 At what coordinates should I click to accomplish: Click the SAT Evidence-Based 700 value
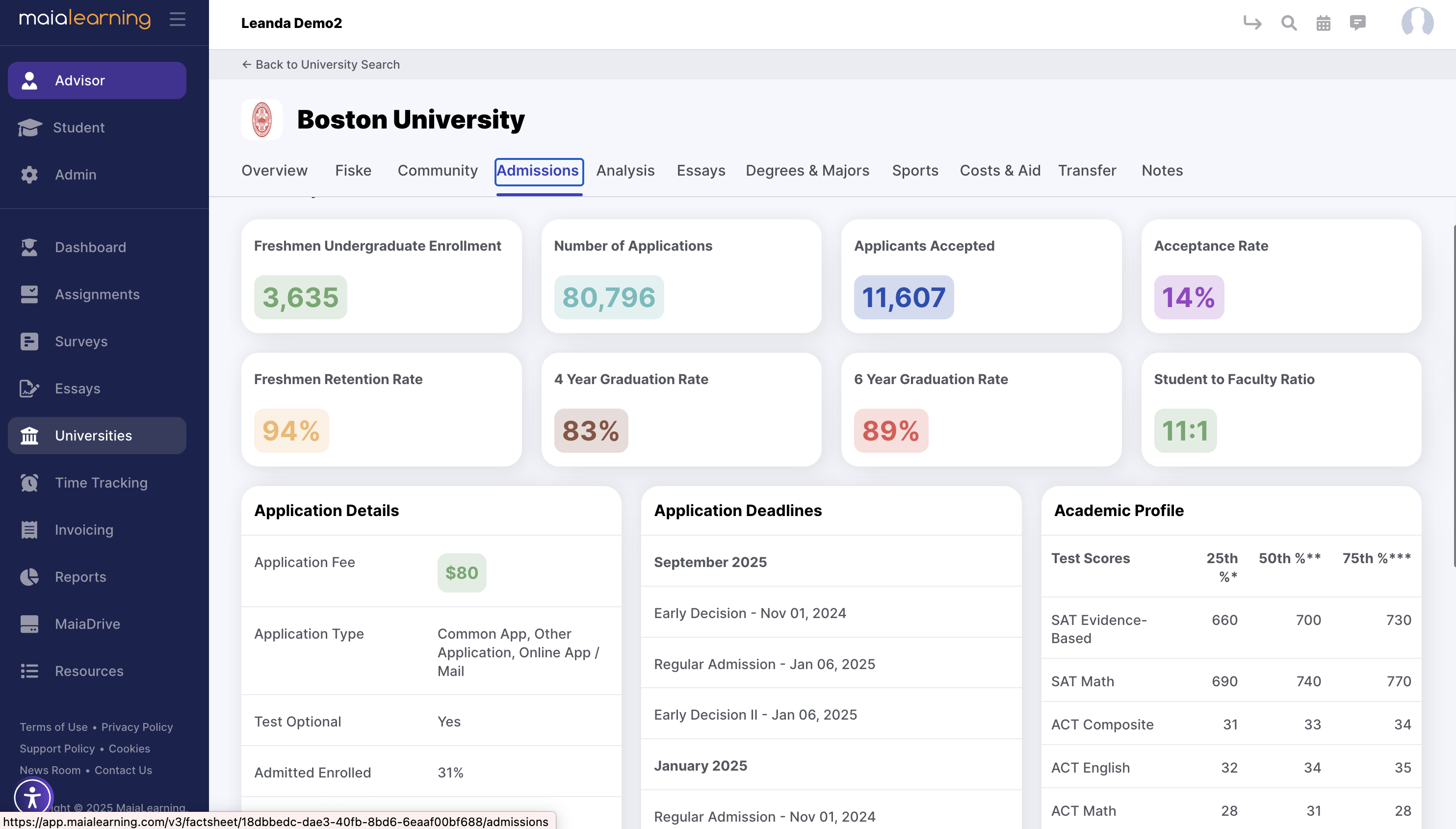[1308, 620]
